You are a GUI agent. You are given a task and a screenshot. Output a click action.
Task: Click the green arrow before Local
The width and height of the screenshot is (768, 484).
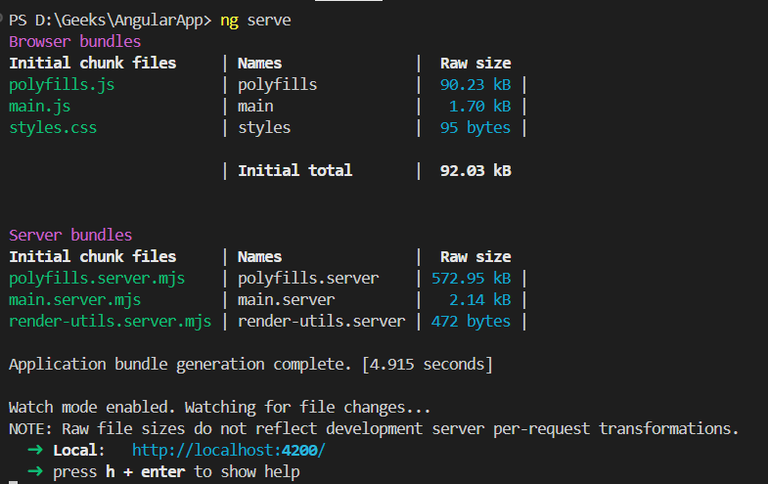(x=35, y=450)
